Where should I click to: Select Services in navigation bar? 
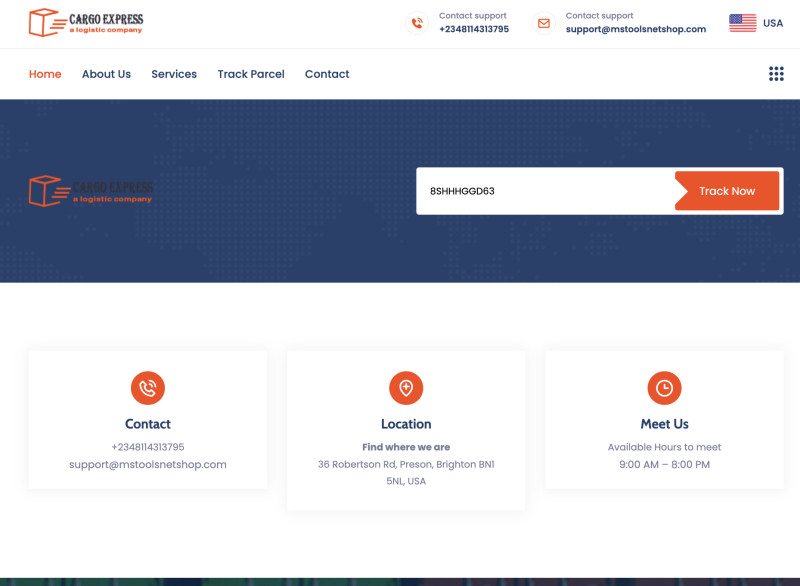pos(174,74)
